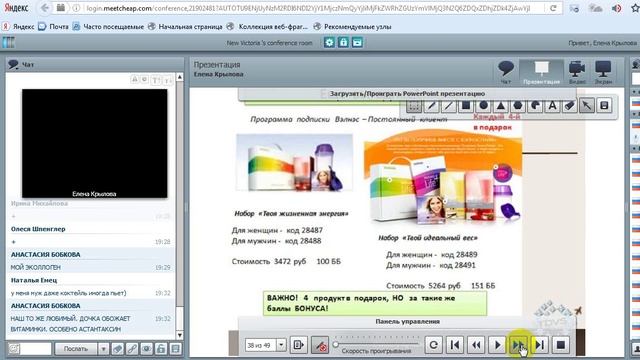This screenshot has width=640, height=360.
Task: Open room settings gear icon
Action: 329,42
